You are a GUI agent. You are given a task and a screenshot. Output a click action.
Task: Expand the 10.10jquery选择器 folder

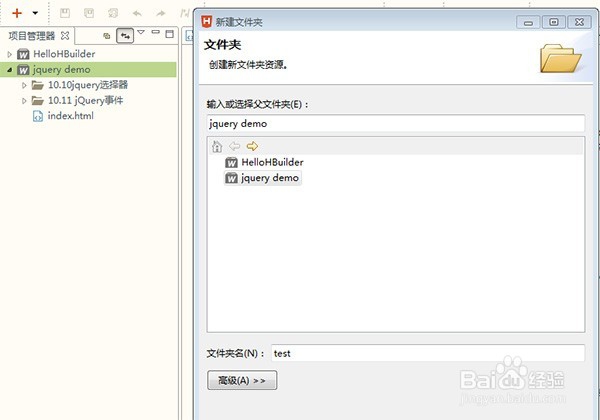point(24,85)
